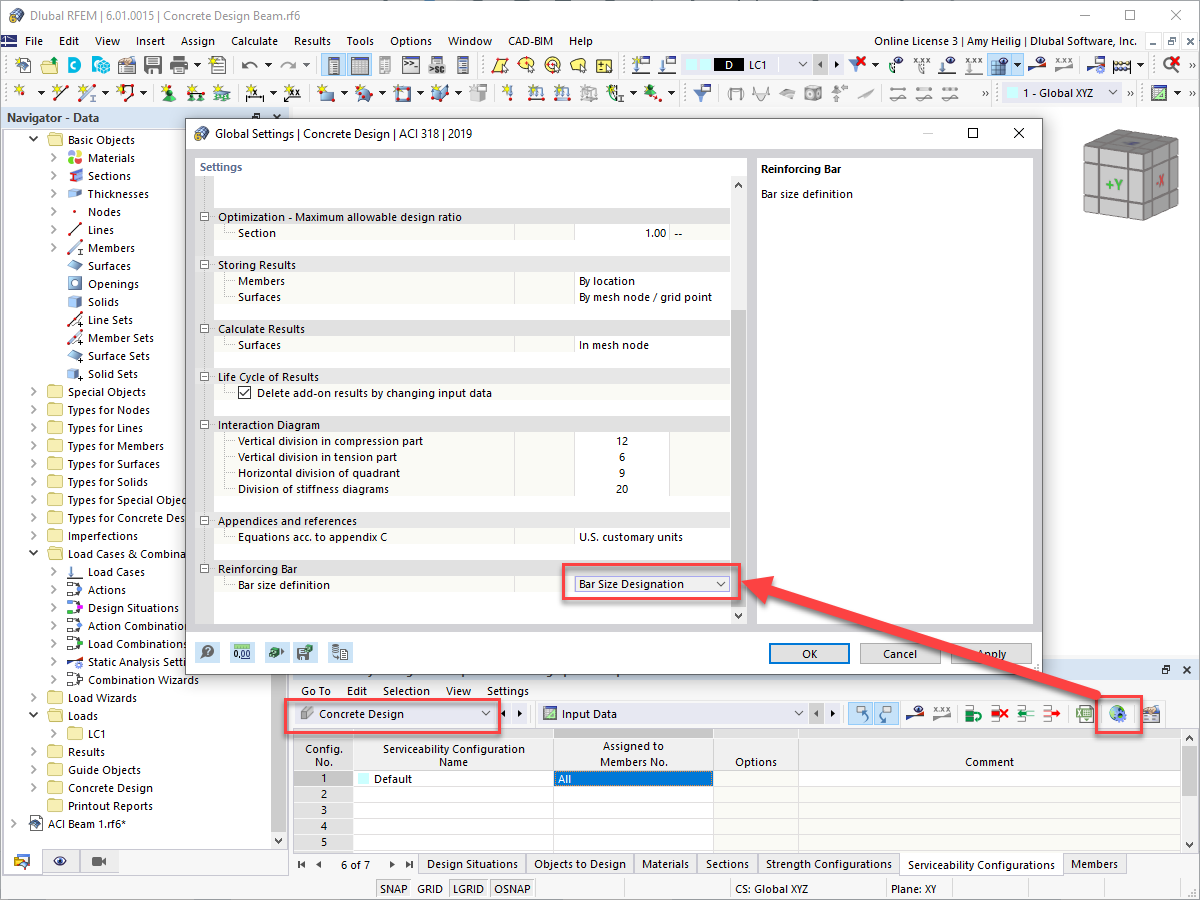
Task: Confirm the dialog with OK
Action: (x=809, y=653)
